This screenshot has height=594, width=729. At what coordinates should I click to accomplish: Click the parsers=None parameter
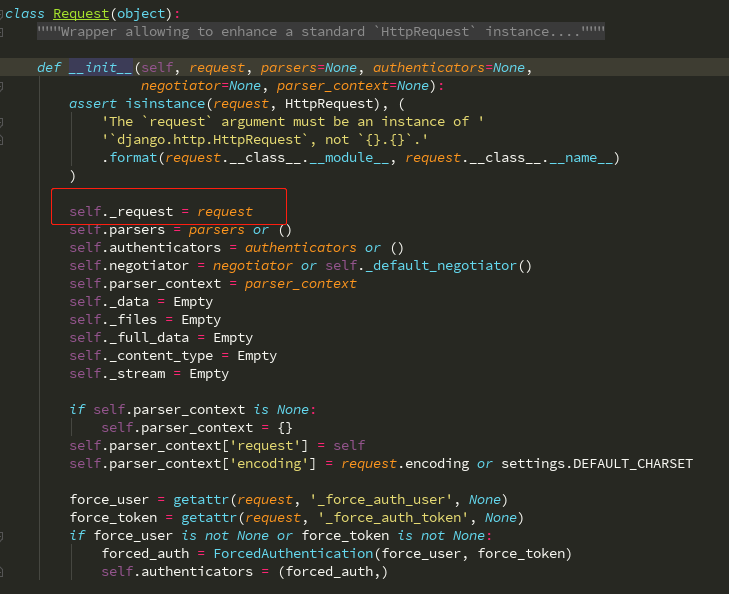[309, 68]
